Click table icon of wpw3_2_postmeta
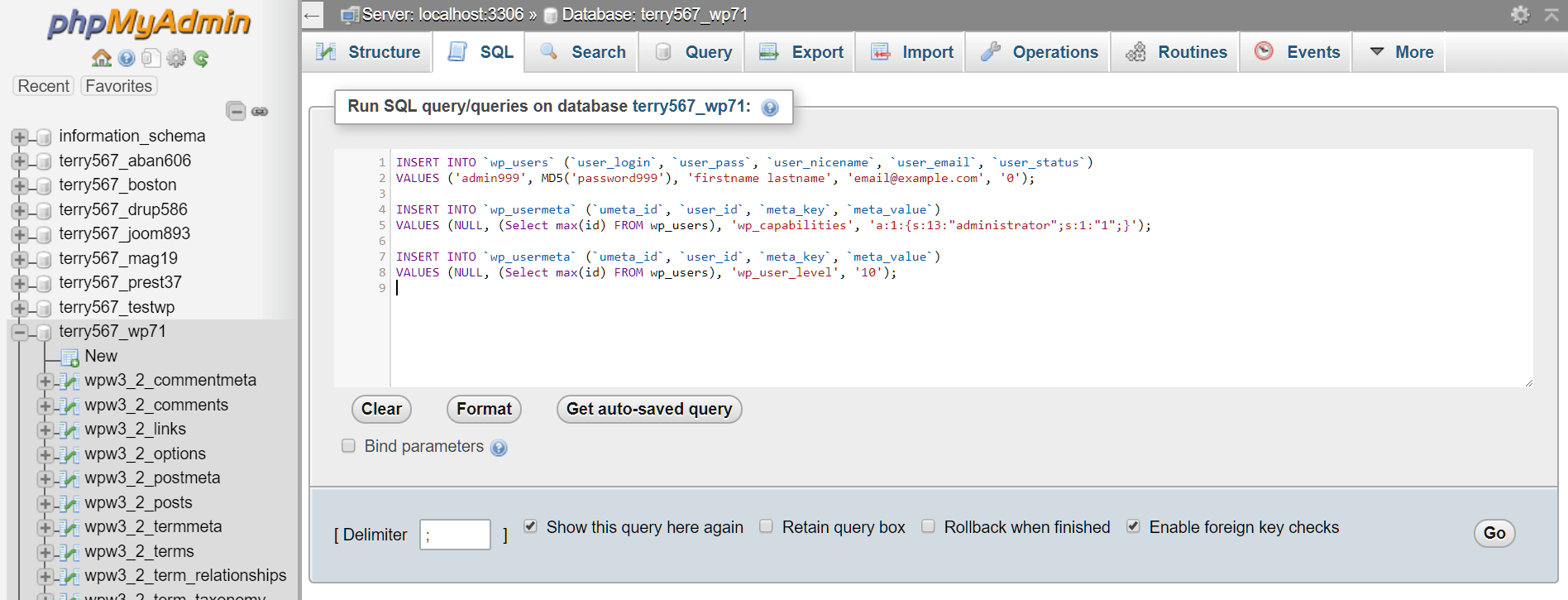This screenshot has height=600, width=1568. [70, 479]
